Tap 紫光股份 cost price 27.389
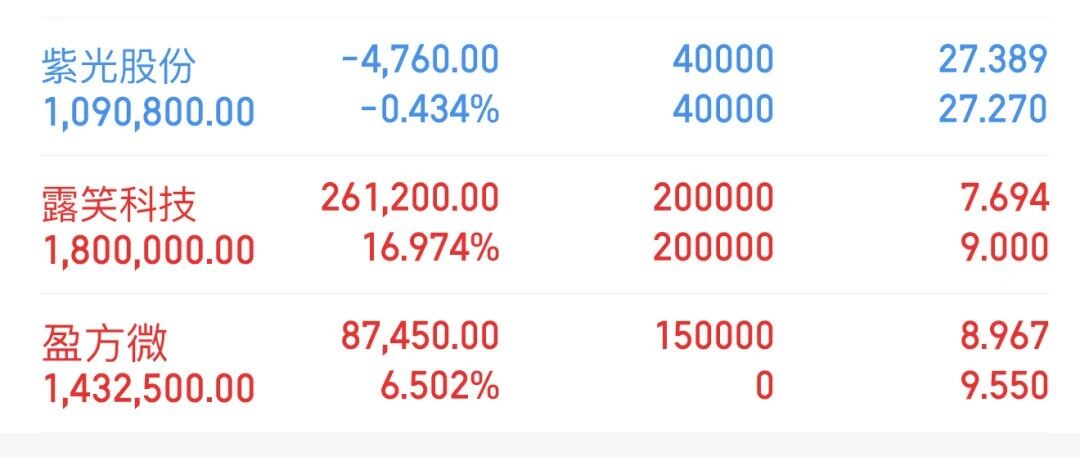 (x=993, y=59)
